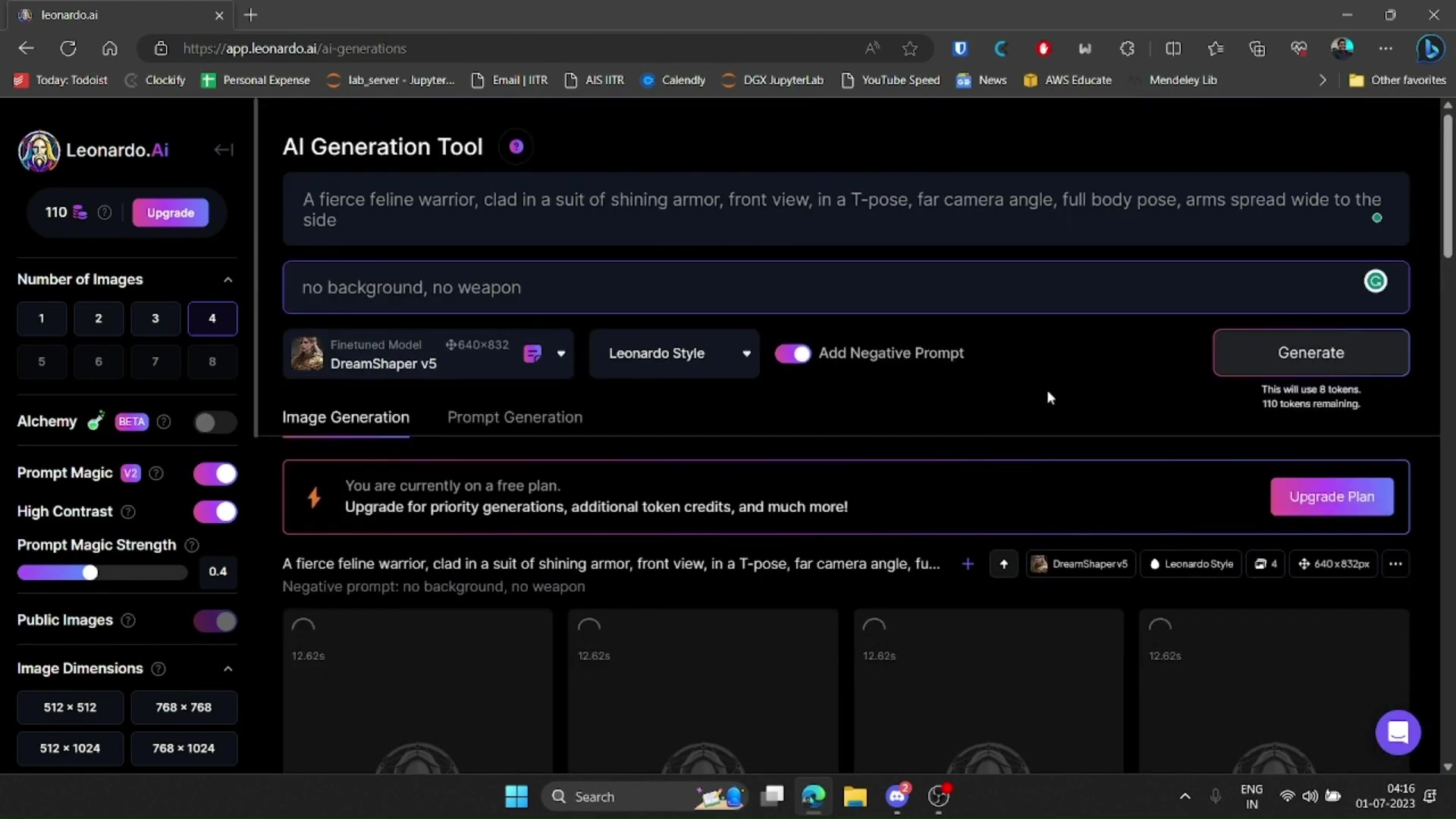Image resolution: width=1456 pixels, height=819 pixels.
Task: Click the token info question icon
Action: [105, 213]
